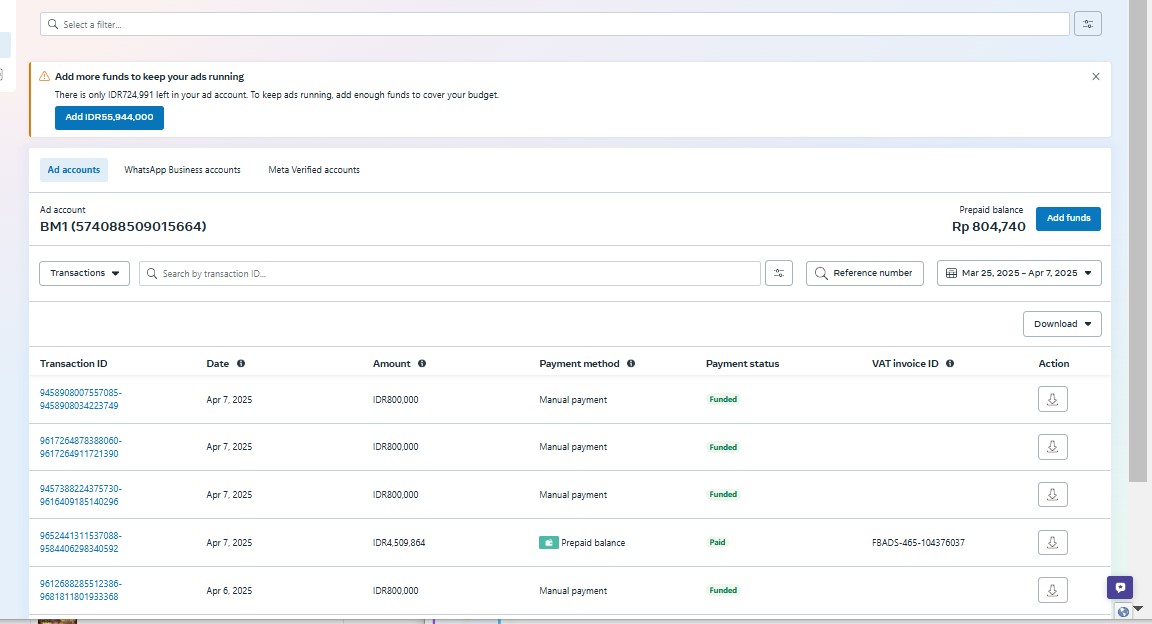Download receipt for the Apr 6 transaction
This screenshot has width=1152, height=624.
(x=1052, y=590)
